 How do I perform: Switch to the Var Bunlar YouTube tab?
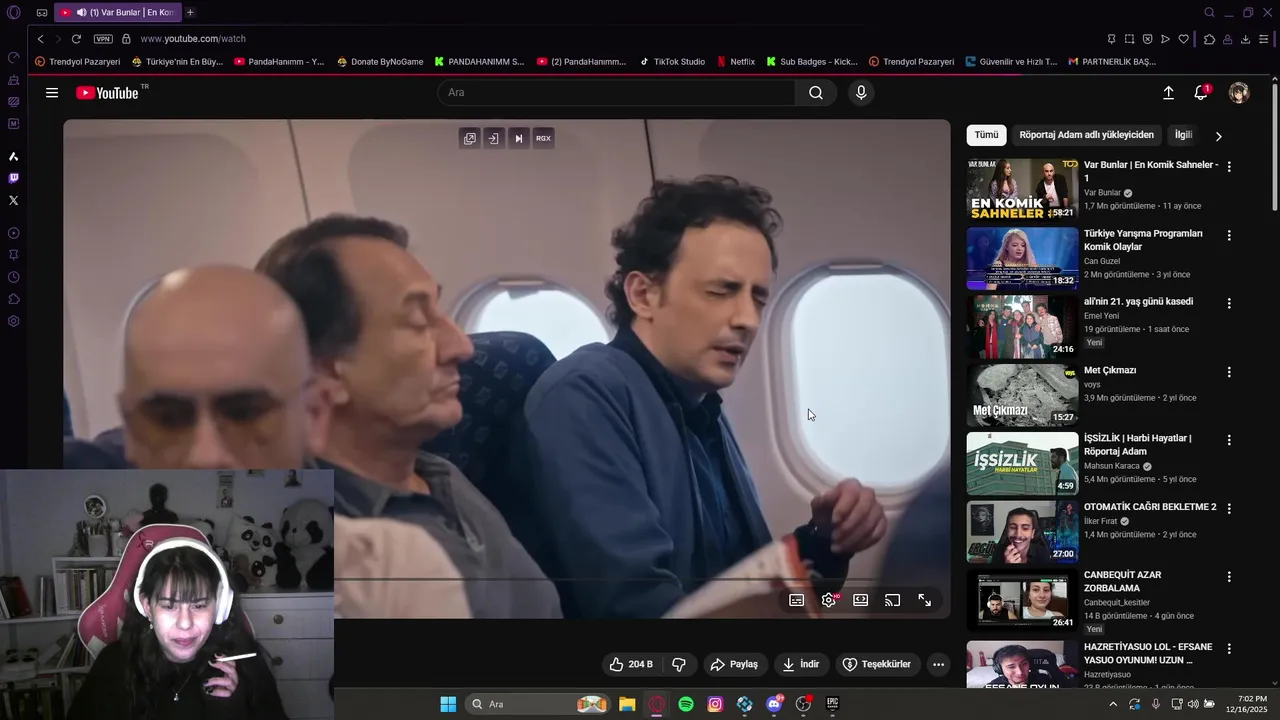(117, 12)
